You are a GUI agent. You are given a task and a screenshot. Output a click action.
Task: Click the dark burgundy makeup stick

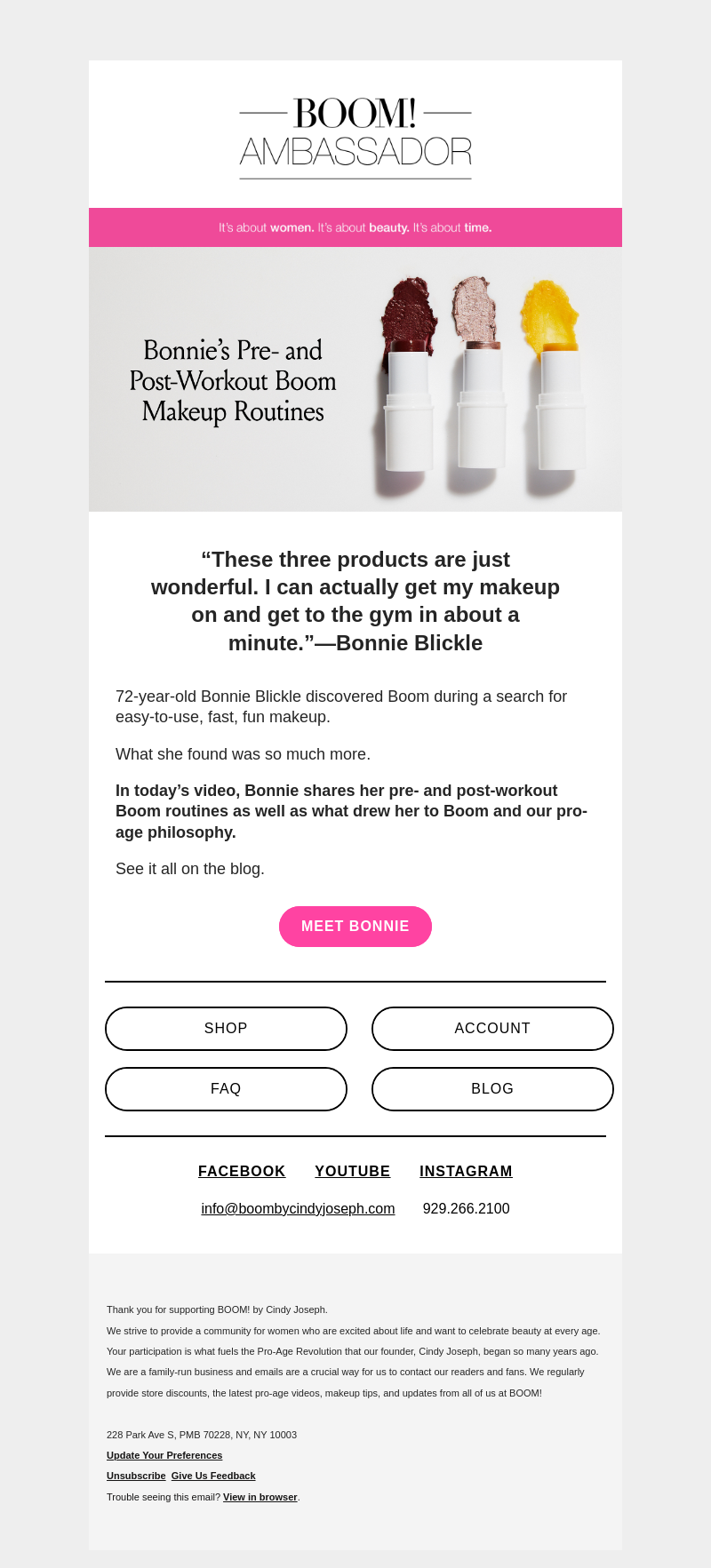409,375
